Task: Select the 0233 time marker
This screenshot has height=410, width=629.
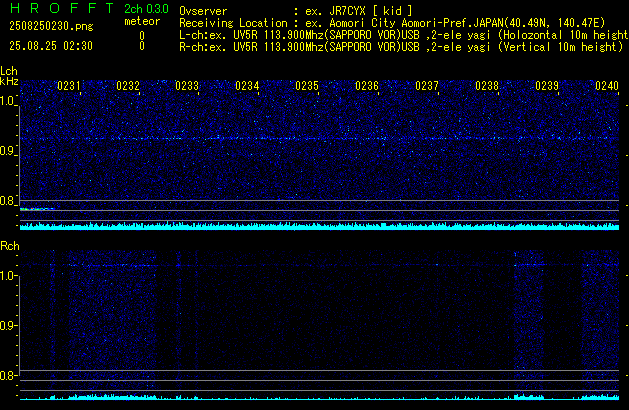Action: point(187,86)
